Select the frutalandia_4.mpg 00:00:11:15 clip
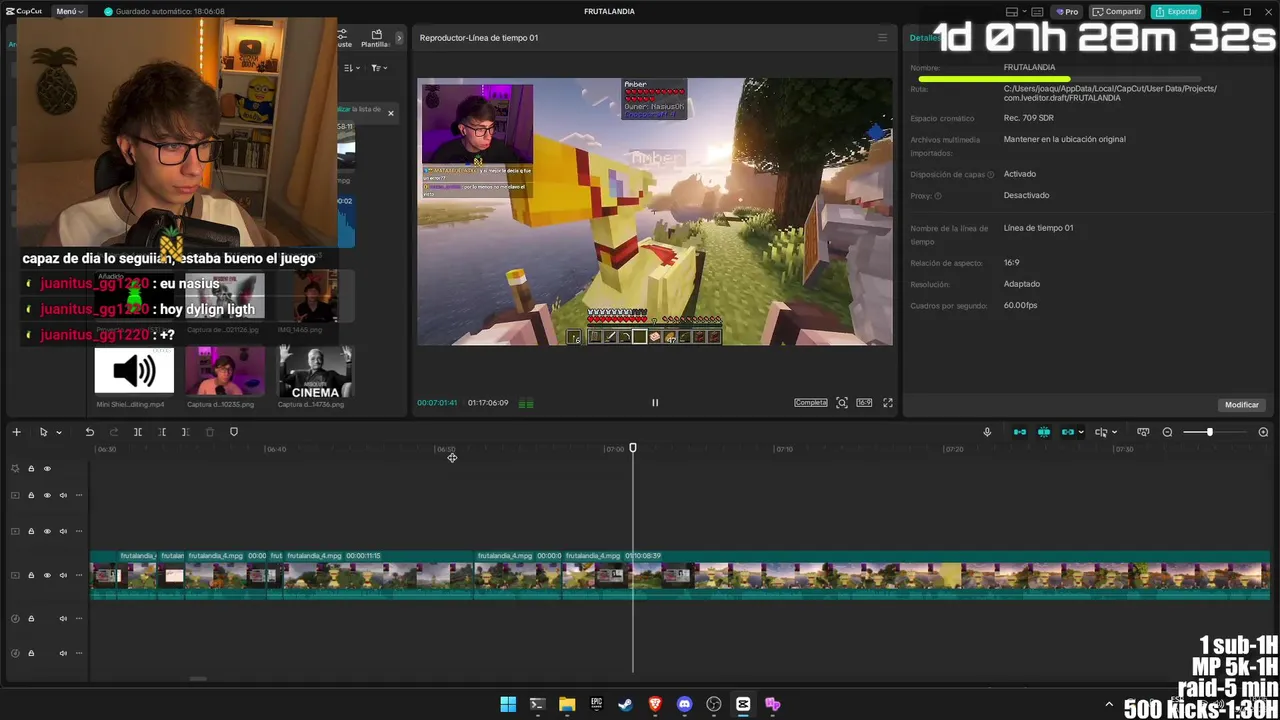The width and height of the screenshot is (1280, 720). coord(377,574)
